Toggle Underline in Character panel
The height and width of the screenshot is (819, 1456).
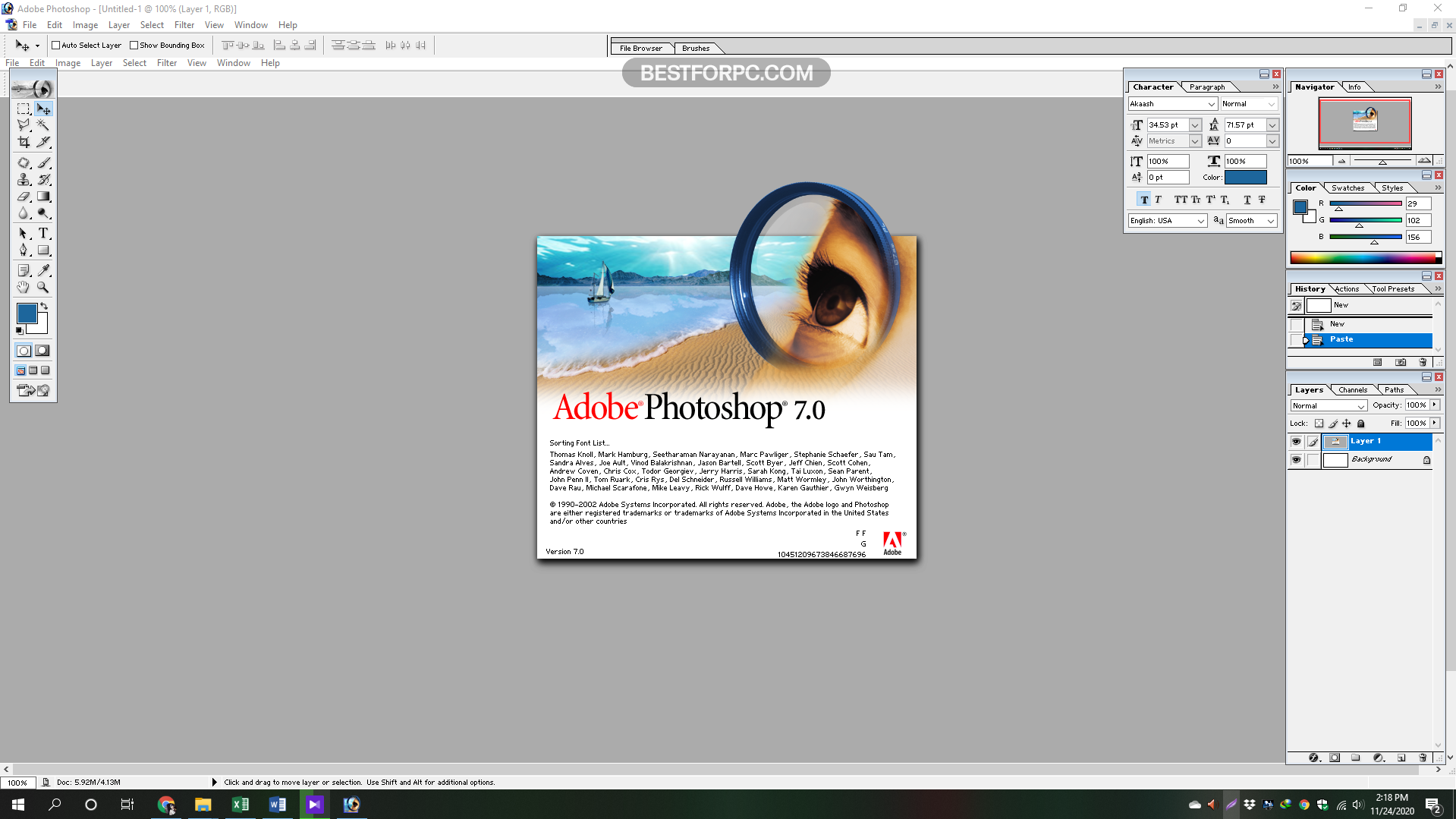pyautogui.click(x=1247, y=200)
